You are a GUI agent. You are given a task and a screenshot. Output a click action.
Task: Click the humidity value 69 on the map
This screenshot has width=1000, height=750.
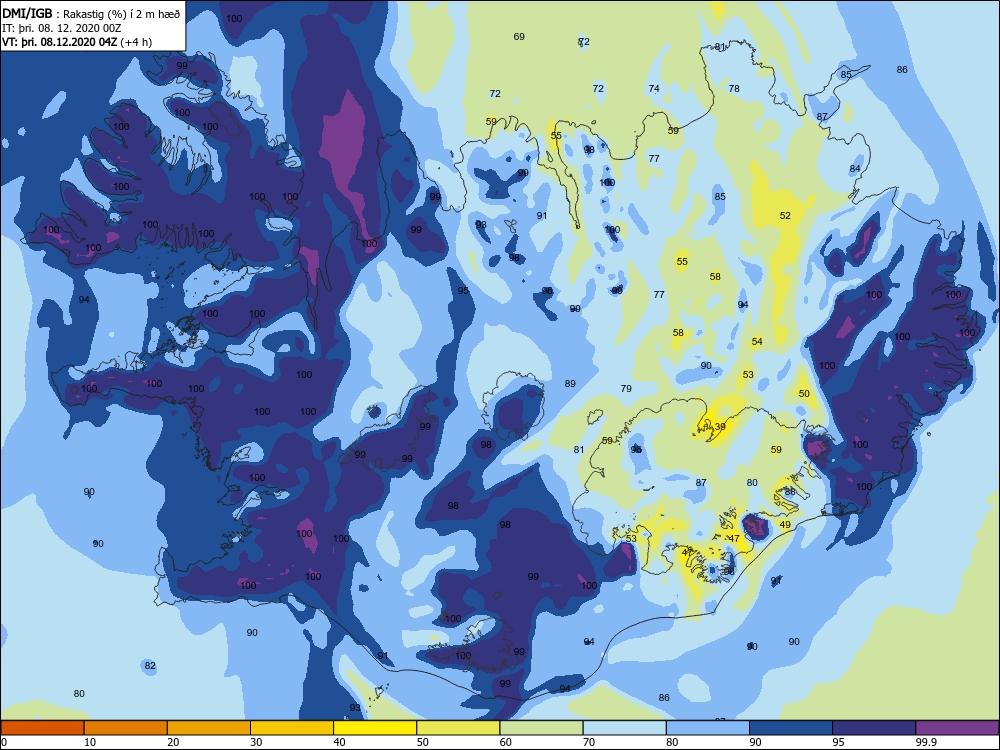point(519,36)
